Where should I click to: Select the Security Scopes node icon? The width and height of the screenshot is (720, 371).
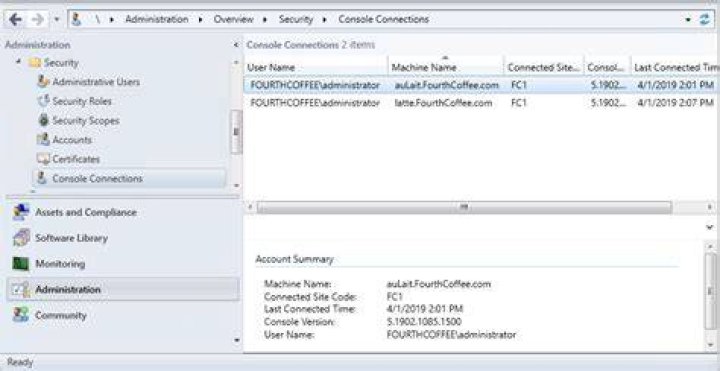(x=43, y=120)
